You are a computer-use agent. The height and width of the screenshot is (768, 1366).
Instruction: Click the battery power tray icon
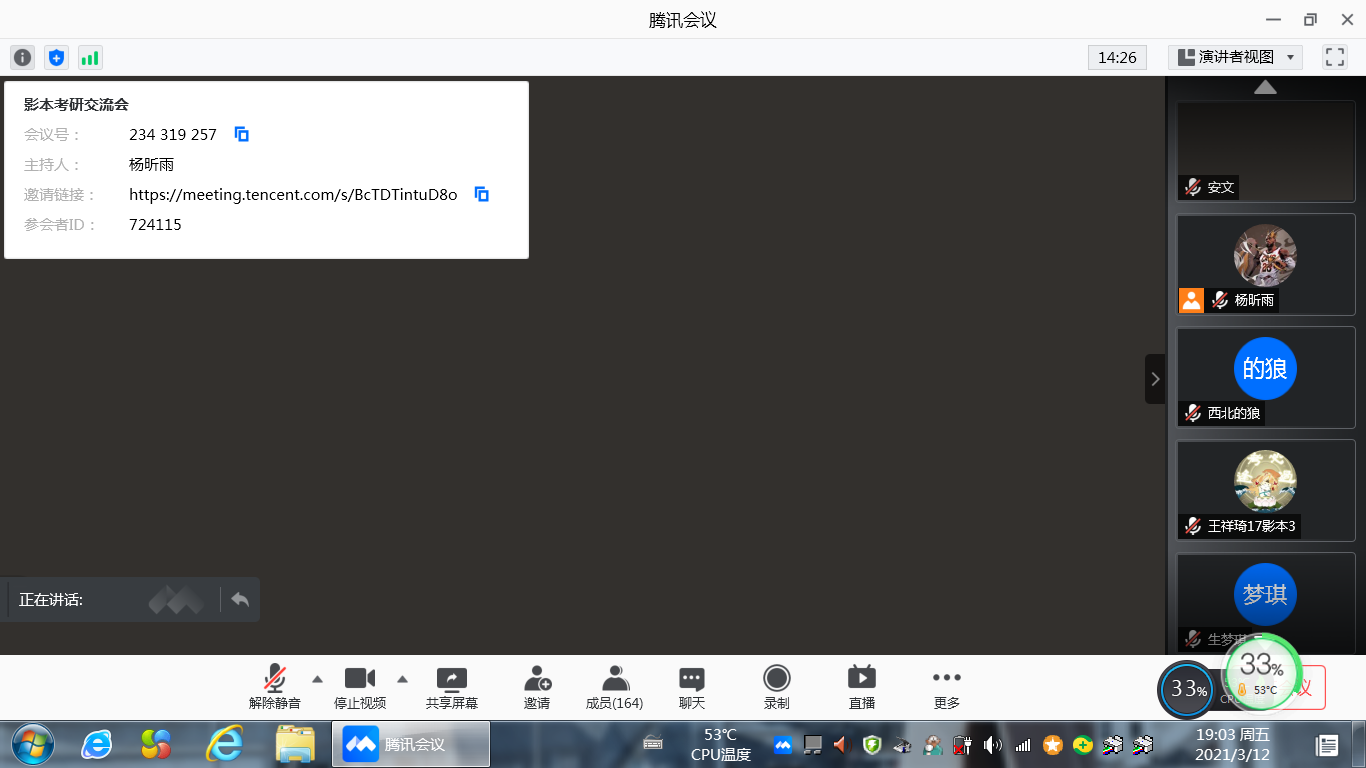962,744
